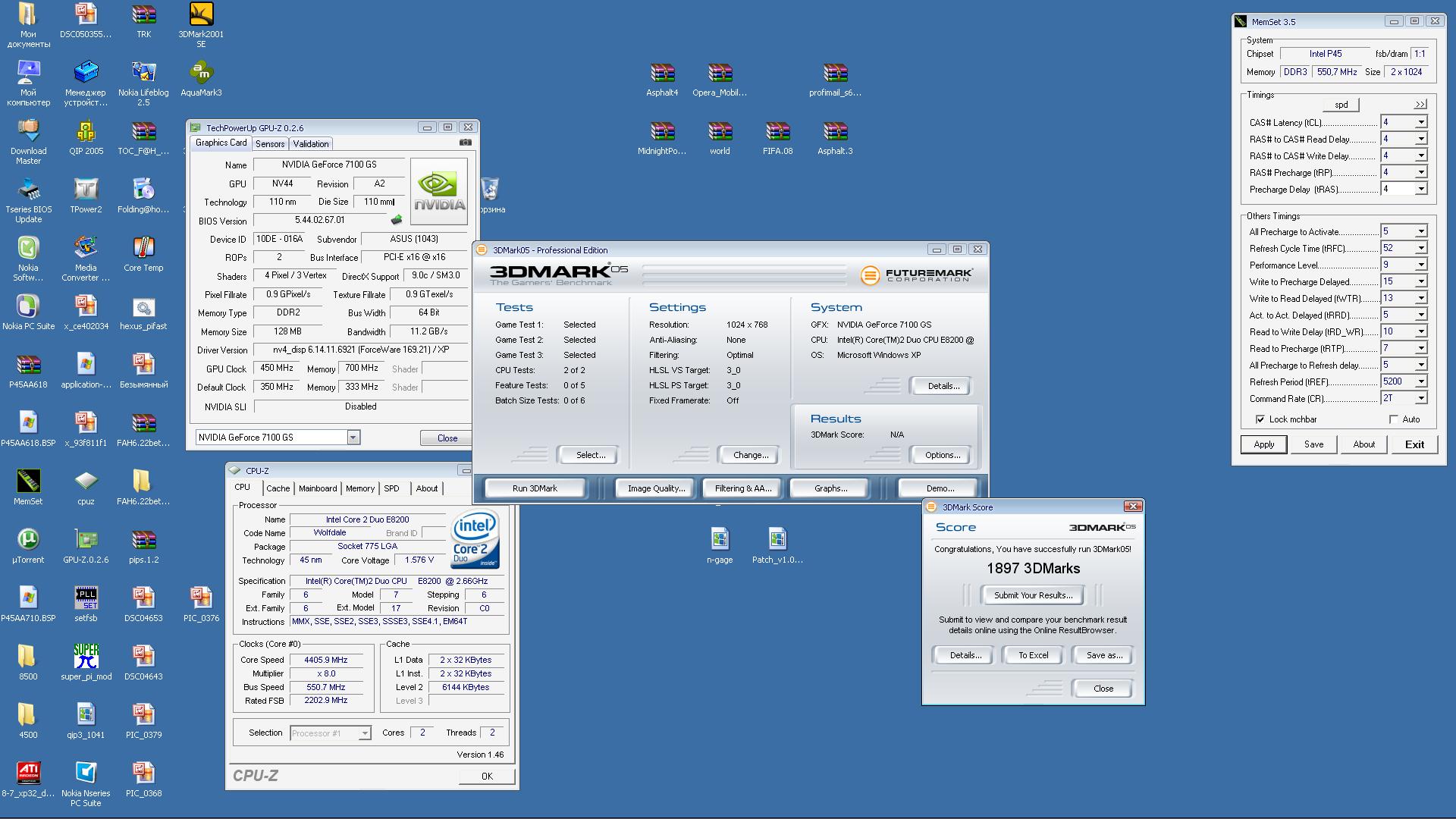The height and width of the screenshot is (819, 1456).
Task: Switch to GPU-Z Sensors tab
Action: pyautogui.click(x=270, y=144)
